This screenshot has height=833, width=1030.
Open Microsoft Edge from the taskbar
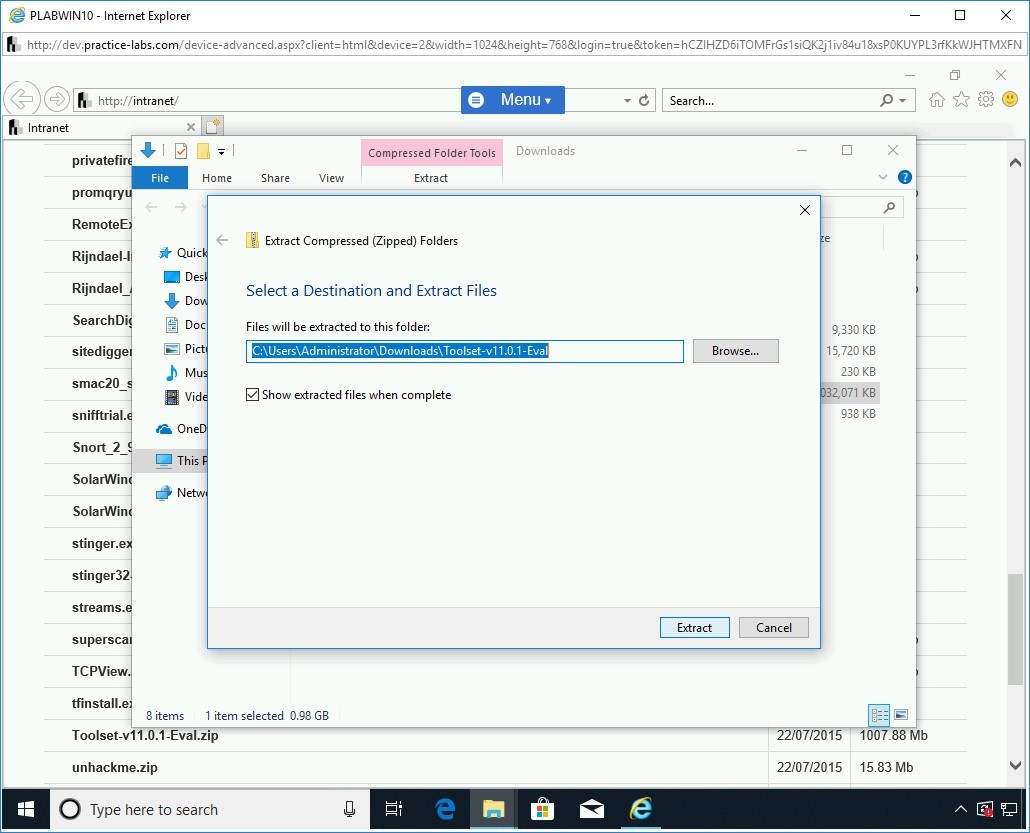click(445, 809)
